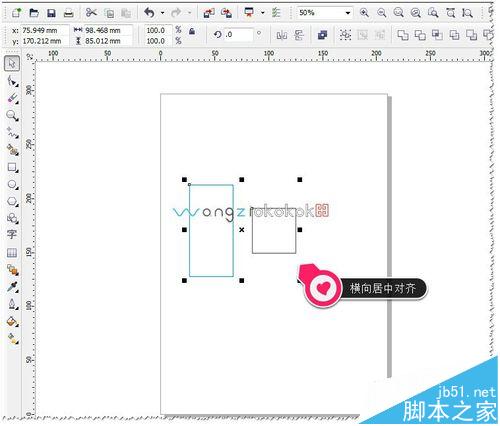Click the Simplify shapes icon
500x426 pixels.
click(454, 35)
